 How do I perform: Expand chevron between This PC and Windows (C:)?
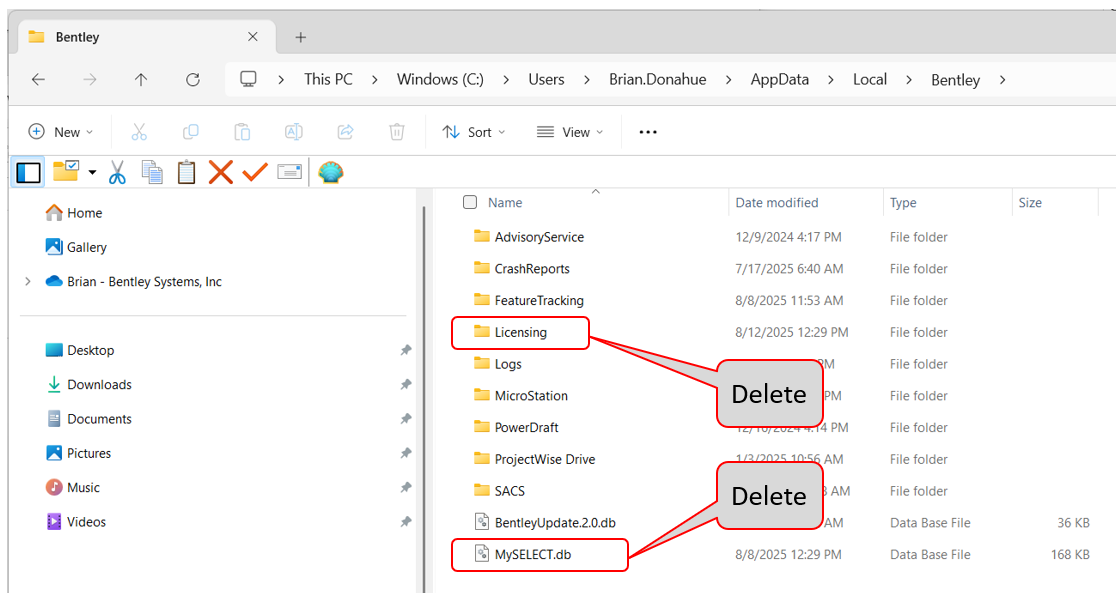click(374, 80)
